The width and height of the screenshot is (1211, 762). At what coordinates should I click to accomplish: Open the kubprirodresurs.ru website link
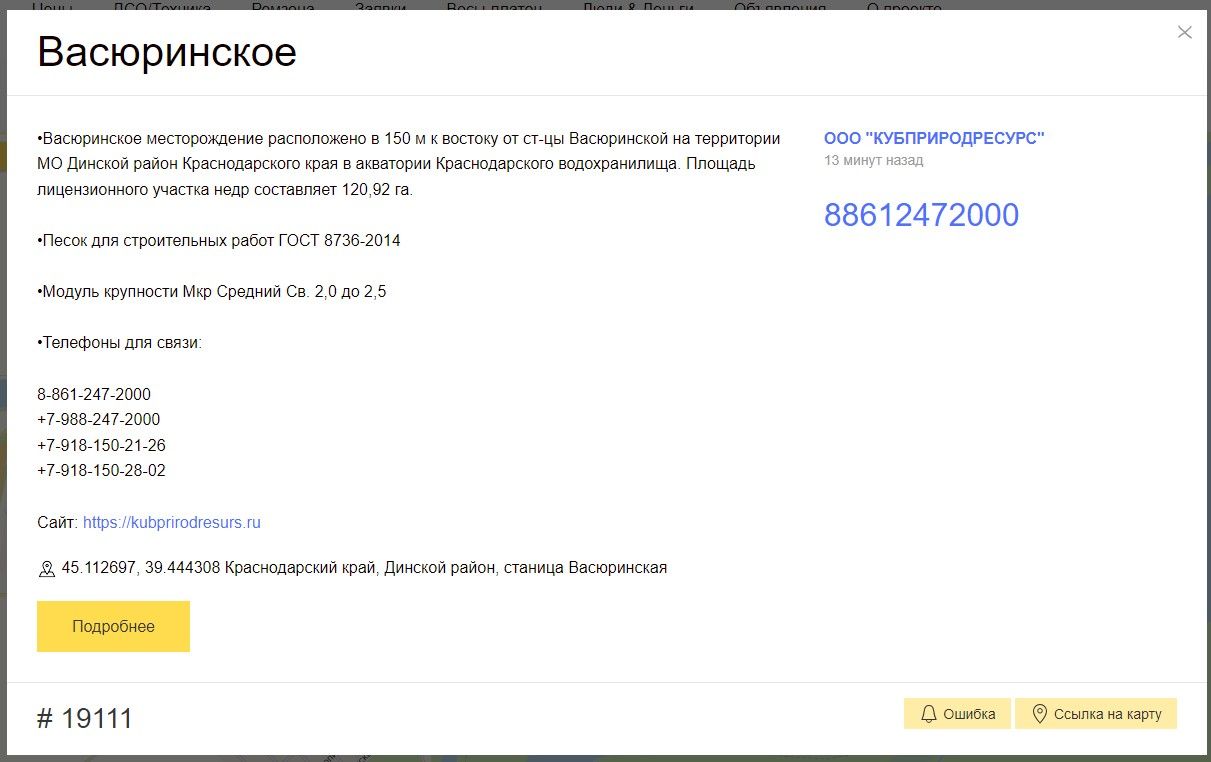coord(171,522)
